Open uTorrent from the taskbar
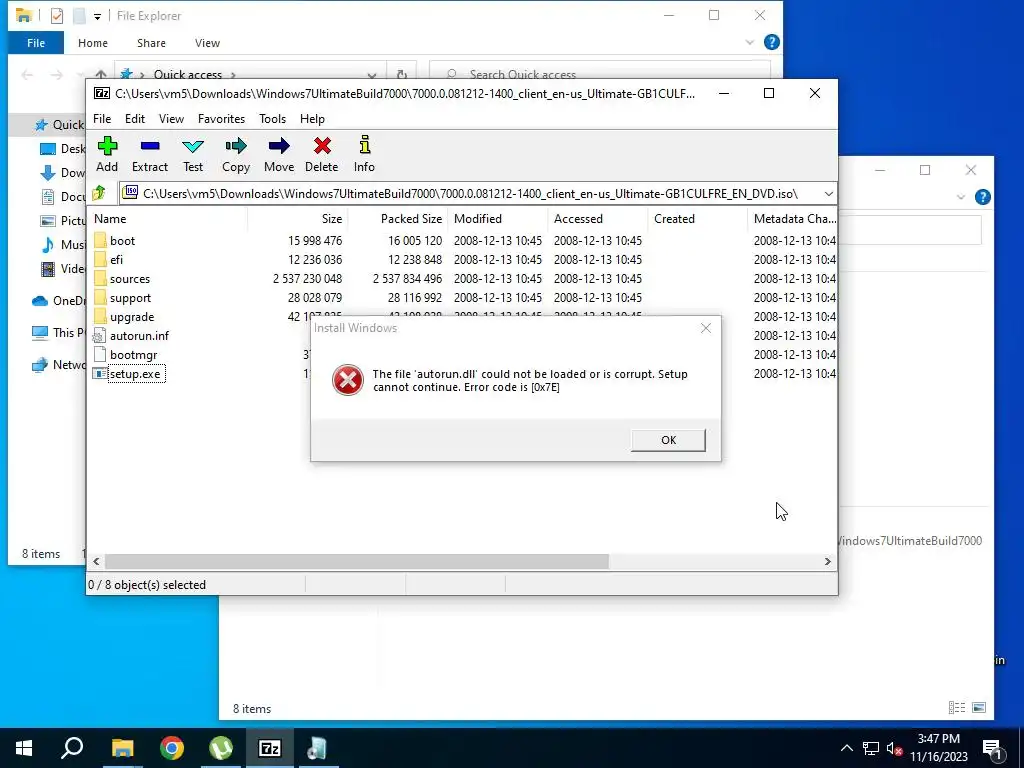Viewport: 1024px width, 768px height. coord(221,748)
